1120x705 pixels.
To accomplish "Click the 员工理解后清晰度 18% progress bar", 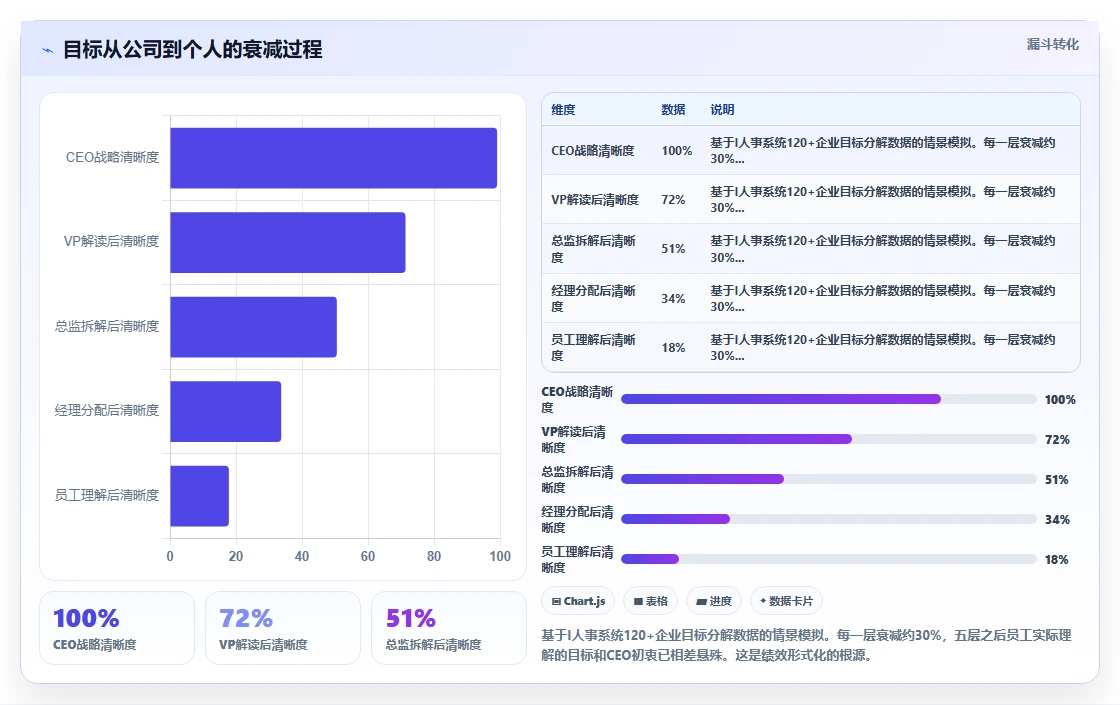I will click(x=829, y=559).
